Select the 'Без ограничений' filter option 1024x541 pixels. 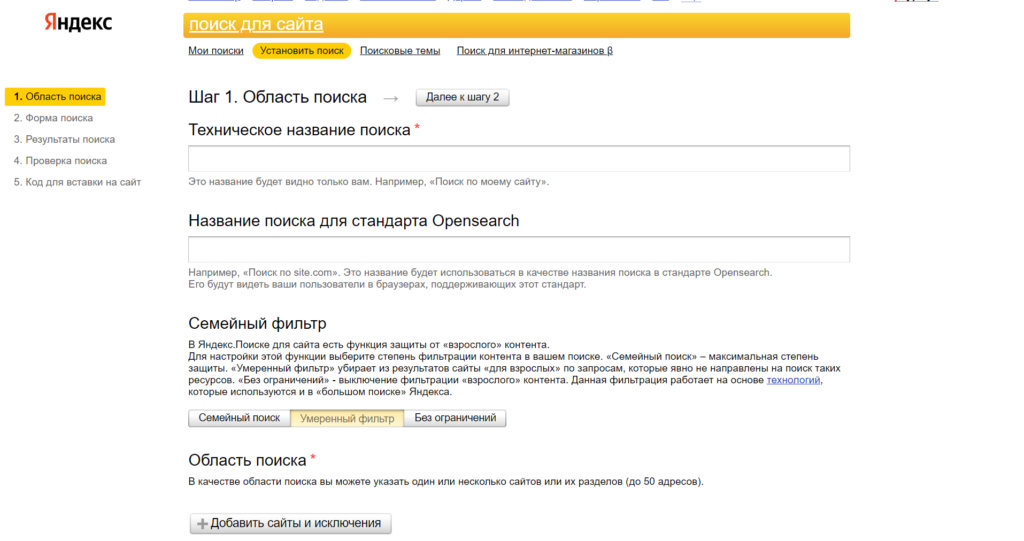click(455, 418)
